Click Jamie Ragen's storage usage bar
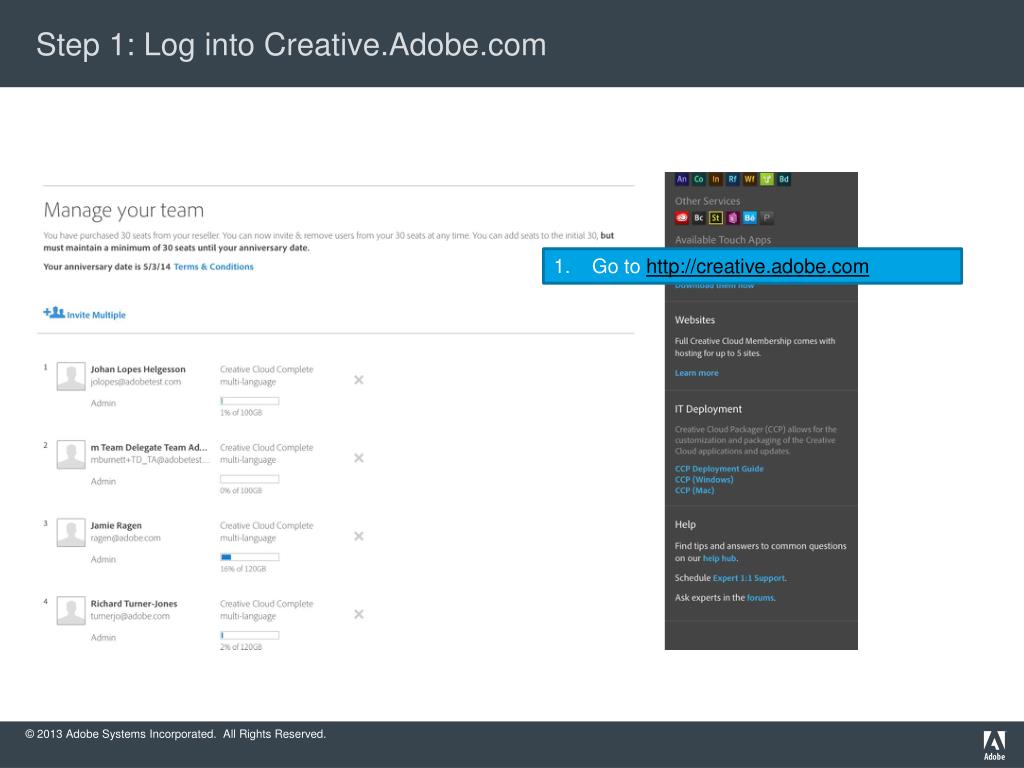The image size is (1024, 768). tap(249, 557)
